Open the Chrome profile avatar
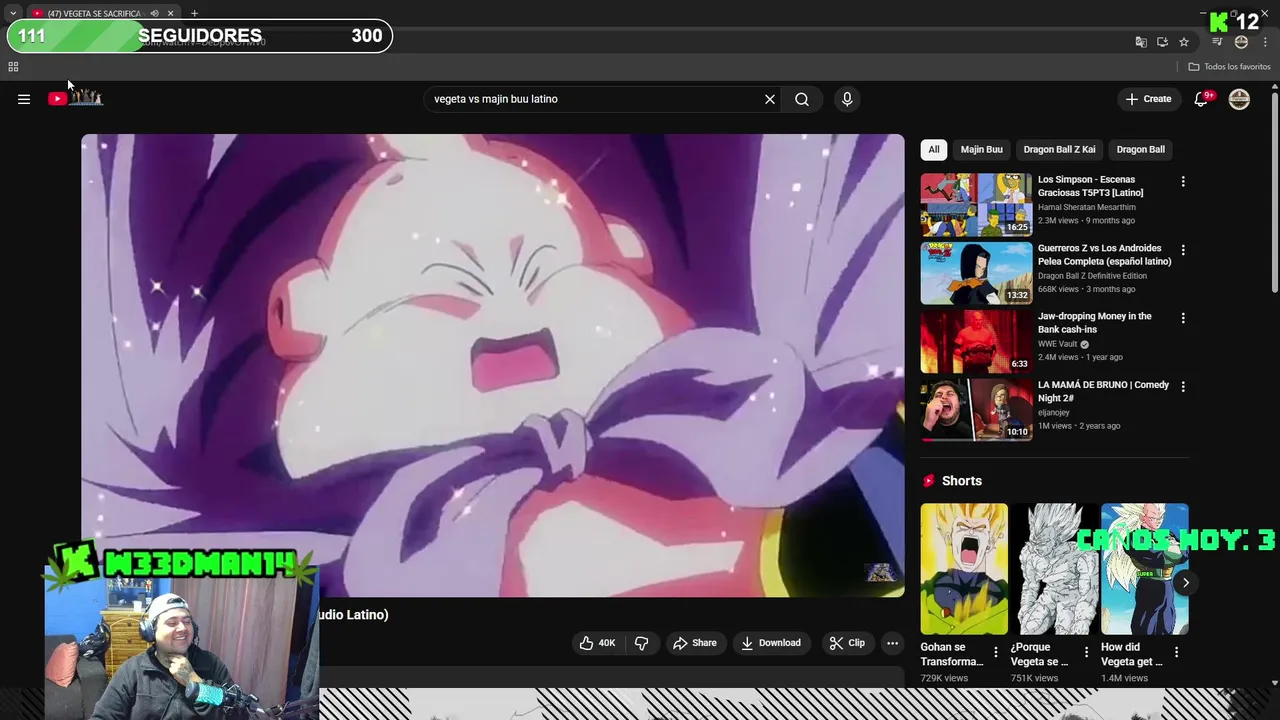This screenshot has width=1280, height=720. 1241,42
